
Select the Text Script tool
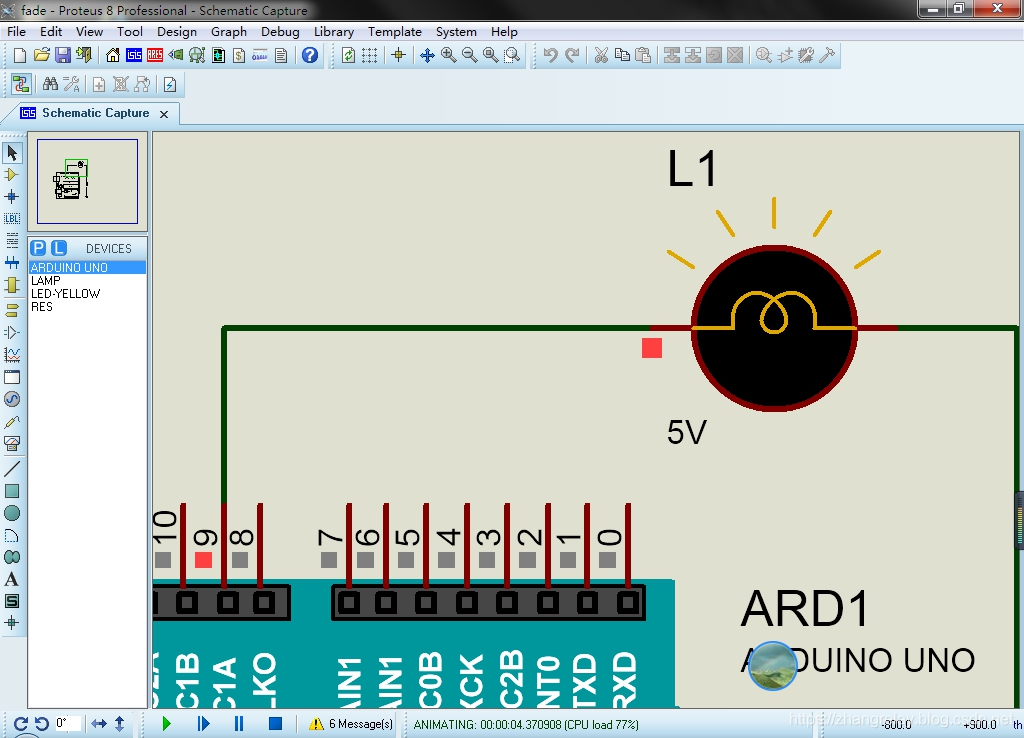pos(12,241)
